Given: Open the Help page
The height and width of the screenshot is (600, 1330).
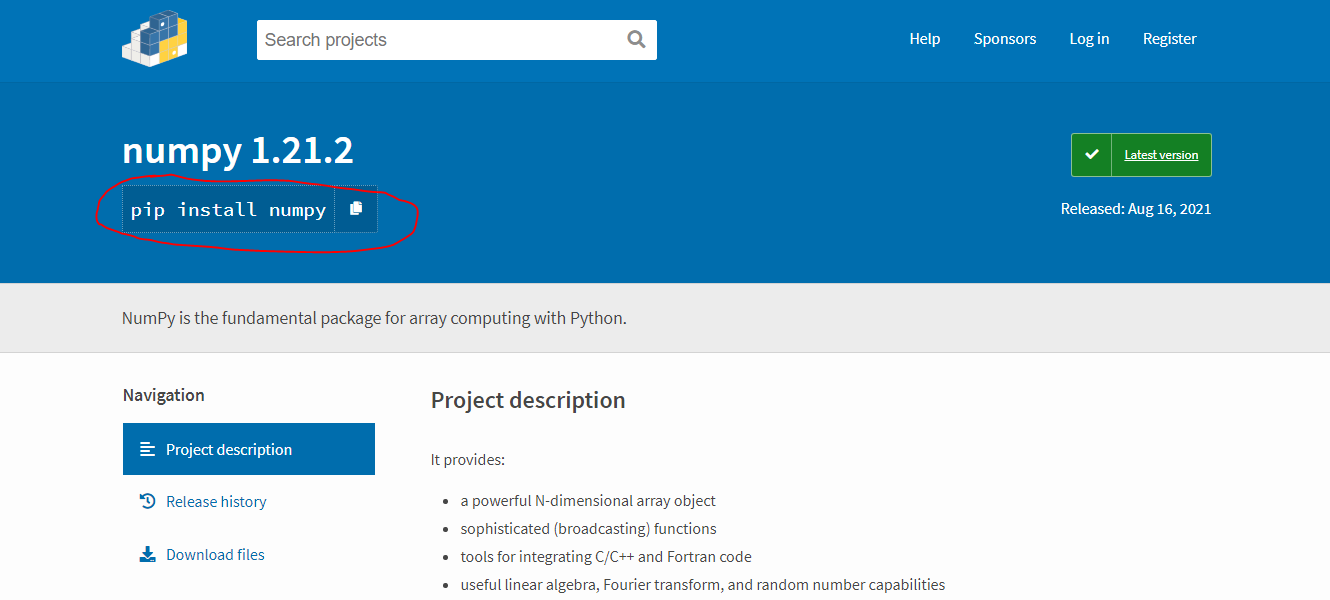Looking at the screenshot, I should 925,39.
